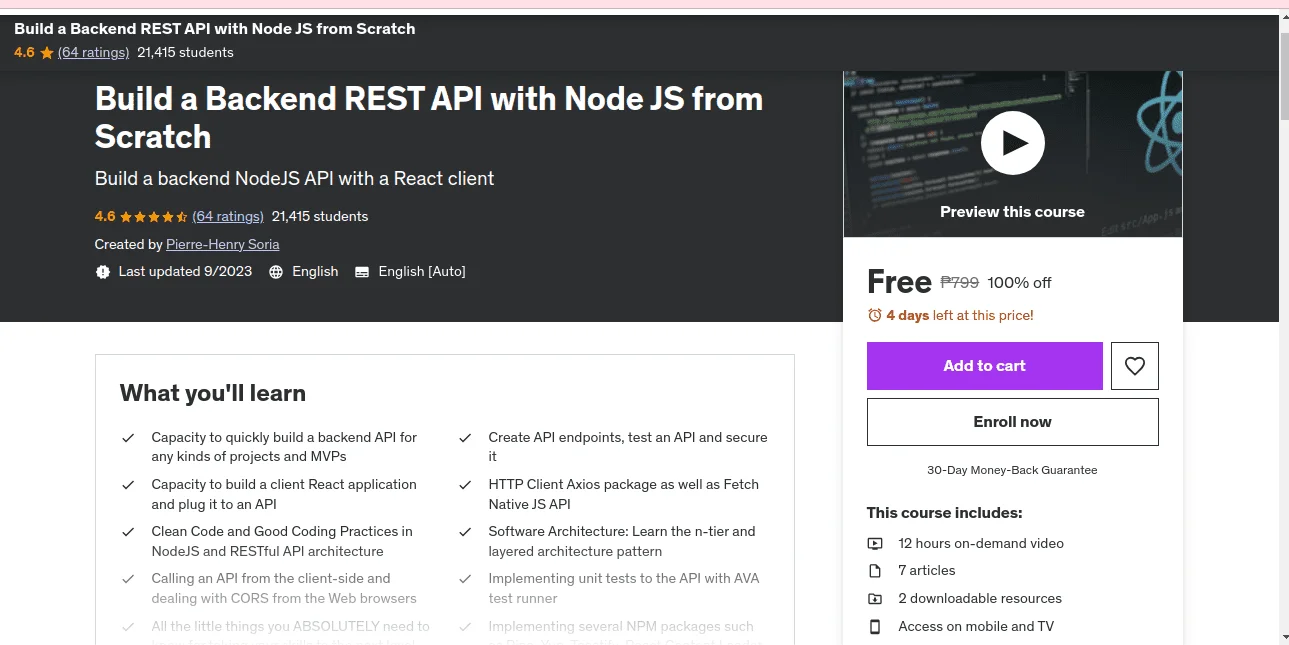Click the Preview this course label
Screen dimensions: 1289x645
(x=1012, y=212)
